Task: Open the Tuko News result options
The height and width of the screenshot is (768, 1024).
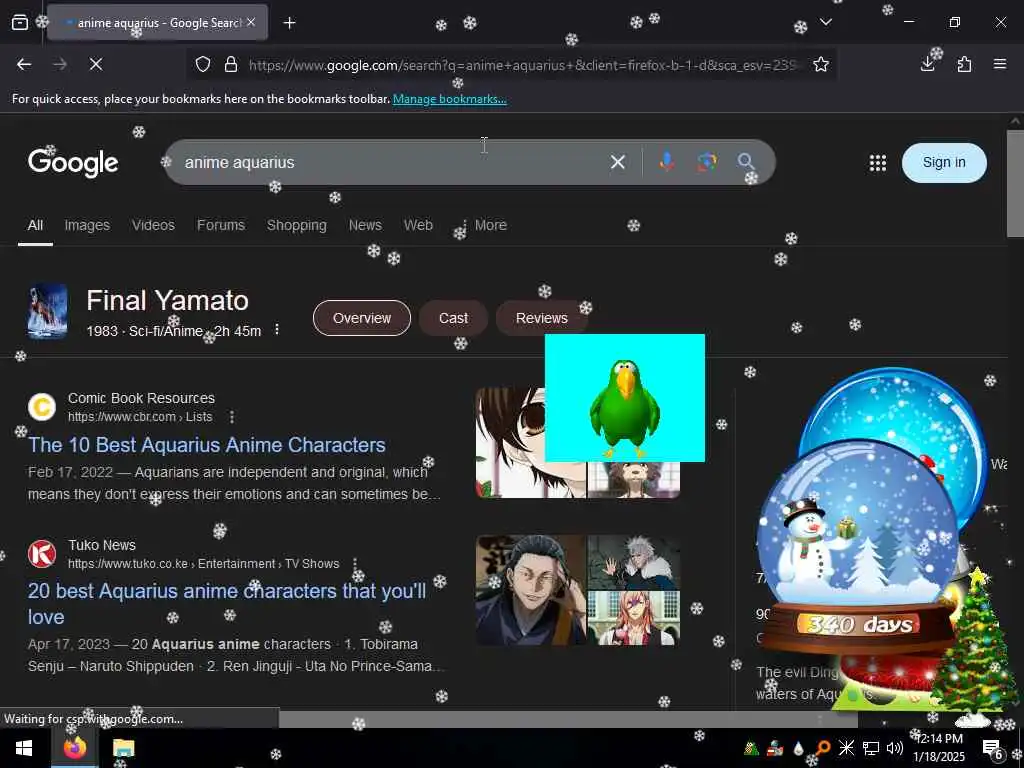Action: pyautogui.click(x=355, y=564)
